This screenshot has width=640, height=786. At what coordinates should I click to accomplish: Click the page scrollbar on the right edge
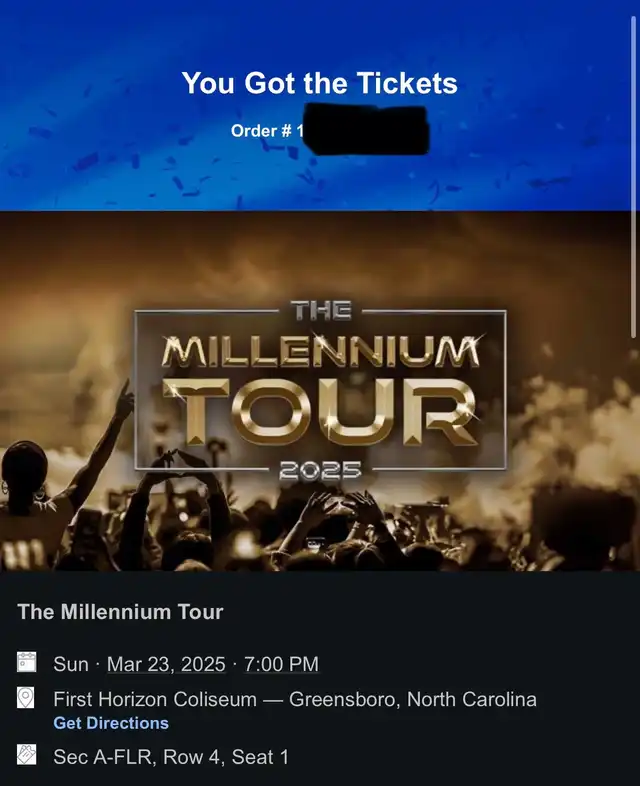(634, 176)
